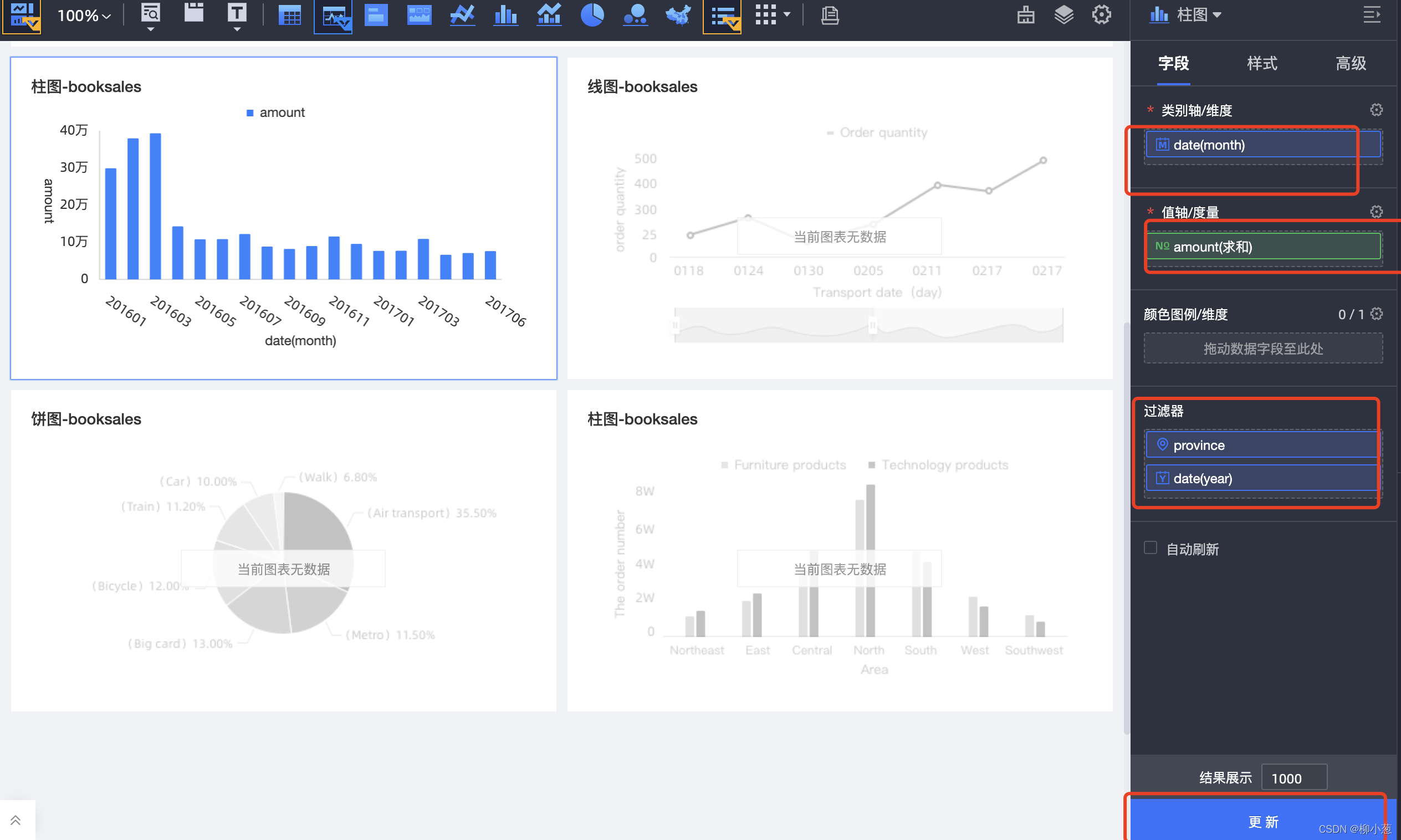Insert a combined bar-line chart from toolbar
The height and width of the screenshot is (840, 1401).
click(x=549, y=16)
